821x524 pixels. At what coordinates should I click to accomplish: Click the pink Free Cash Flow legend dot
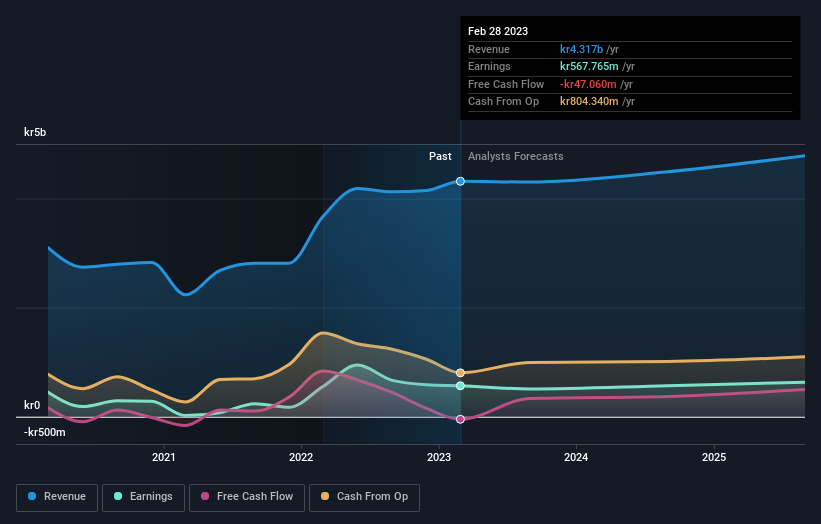tap(205, 496)
